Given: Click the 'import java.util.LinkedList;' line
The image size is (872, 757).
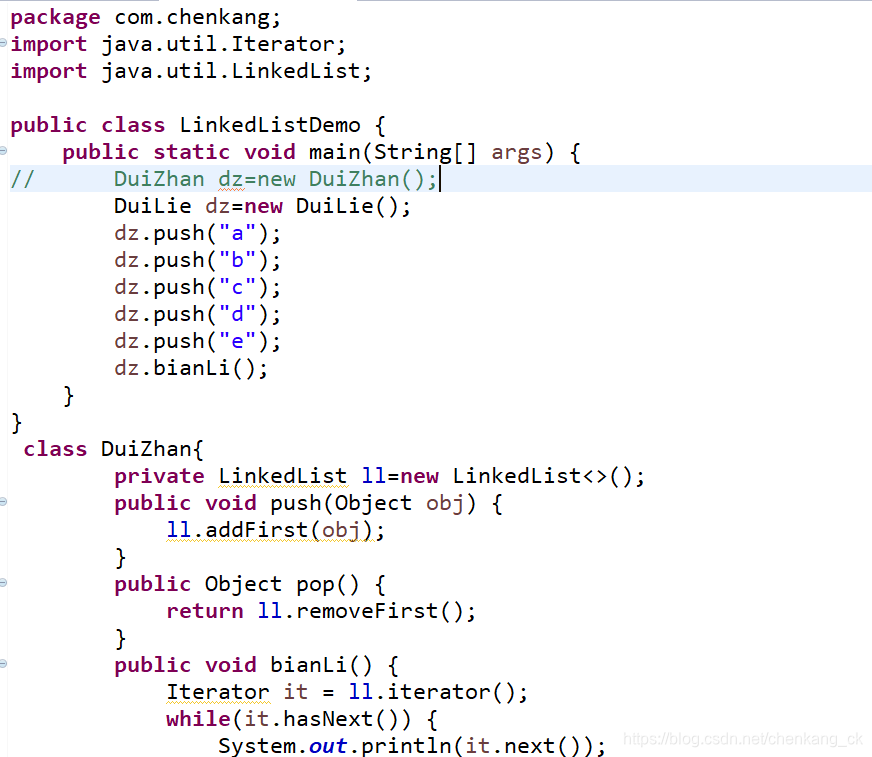Looking at the screenshot, I should [191, 72].
